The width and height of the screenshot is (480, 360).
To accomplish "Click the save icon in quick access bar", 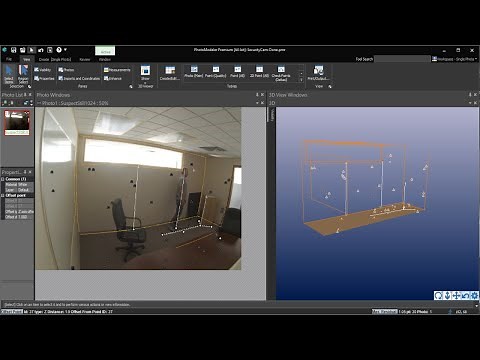I will point(14,50).
